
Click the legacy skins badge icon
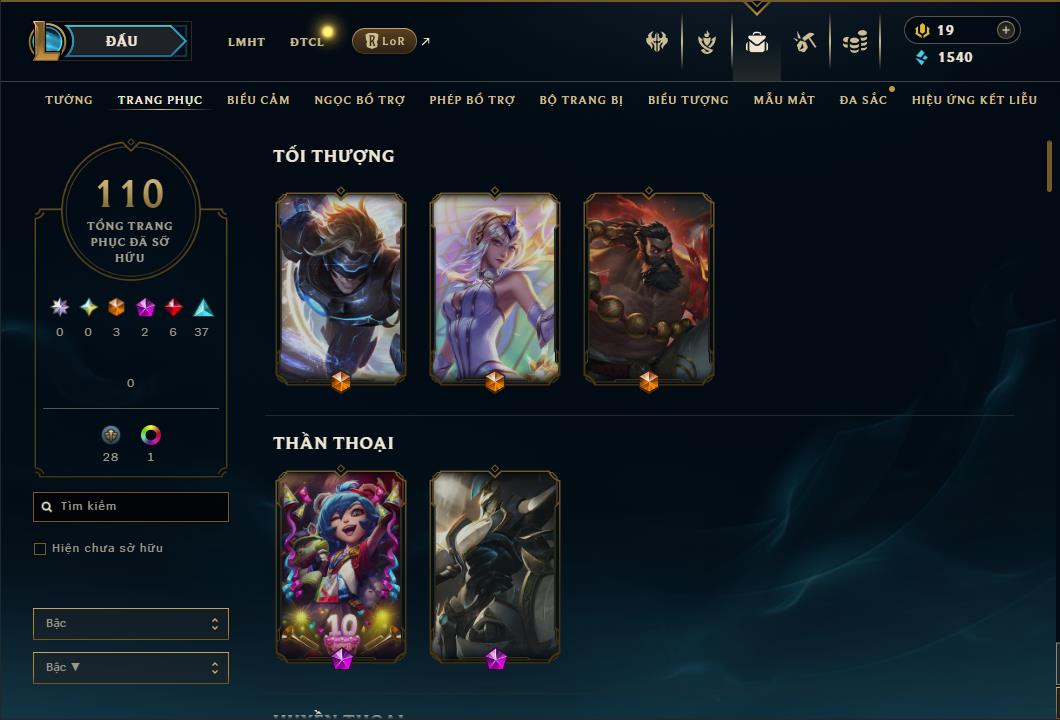(x=111, y=435)
